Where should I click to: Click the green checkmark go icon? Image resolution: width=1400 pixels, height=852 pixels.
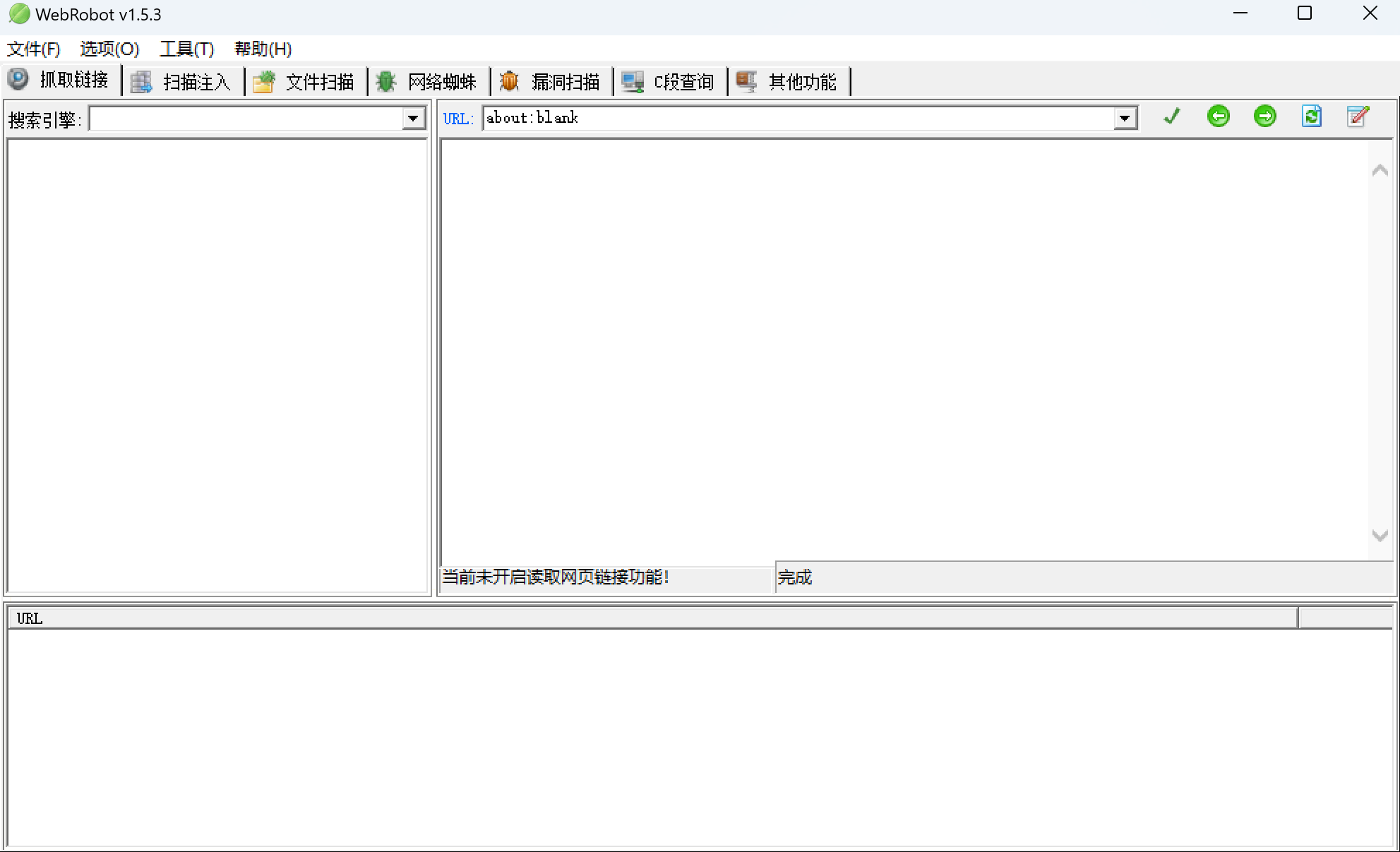(1171, 116)
